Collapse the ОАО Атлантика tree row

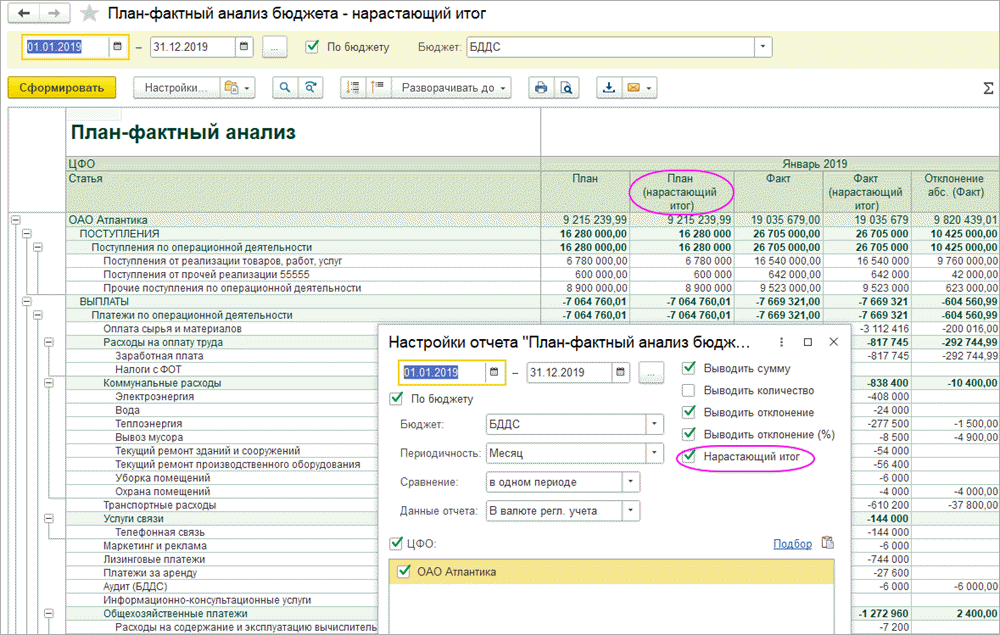16,220
